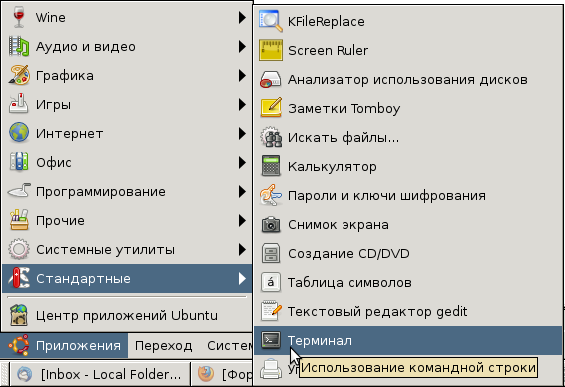This screenshot has width=565, height=387.
Task: Click the Создание CD/DVD drawer icon
Action: (271, 253)
